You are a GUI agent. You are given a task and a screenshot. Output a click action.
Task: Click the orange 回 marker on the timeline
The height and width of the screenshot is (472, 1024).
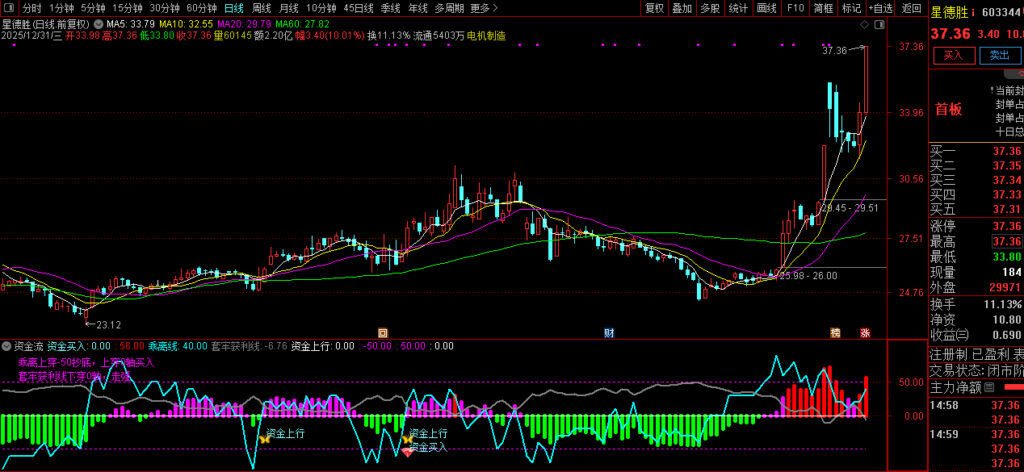[x=382, y=331]
